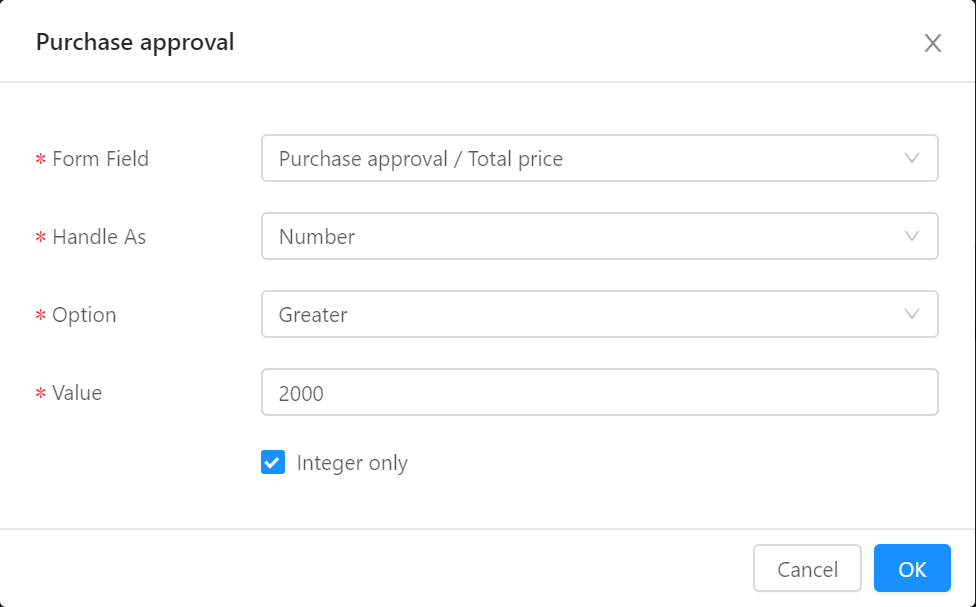Click the 'Value' field label
Viewport: 976px width, 607px height.
click(x=77, y=393)
